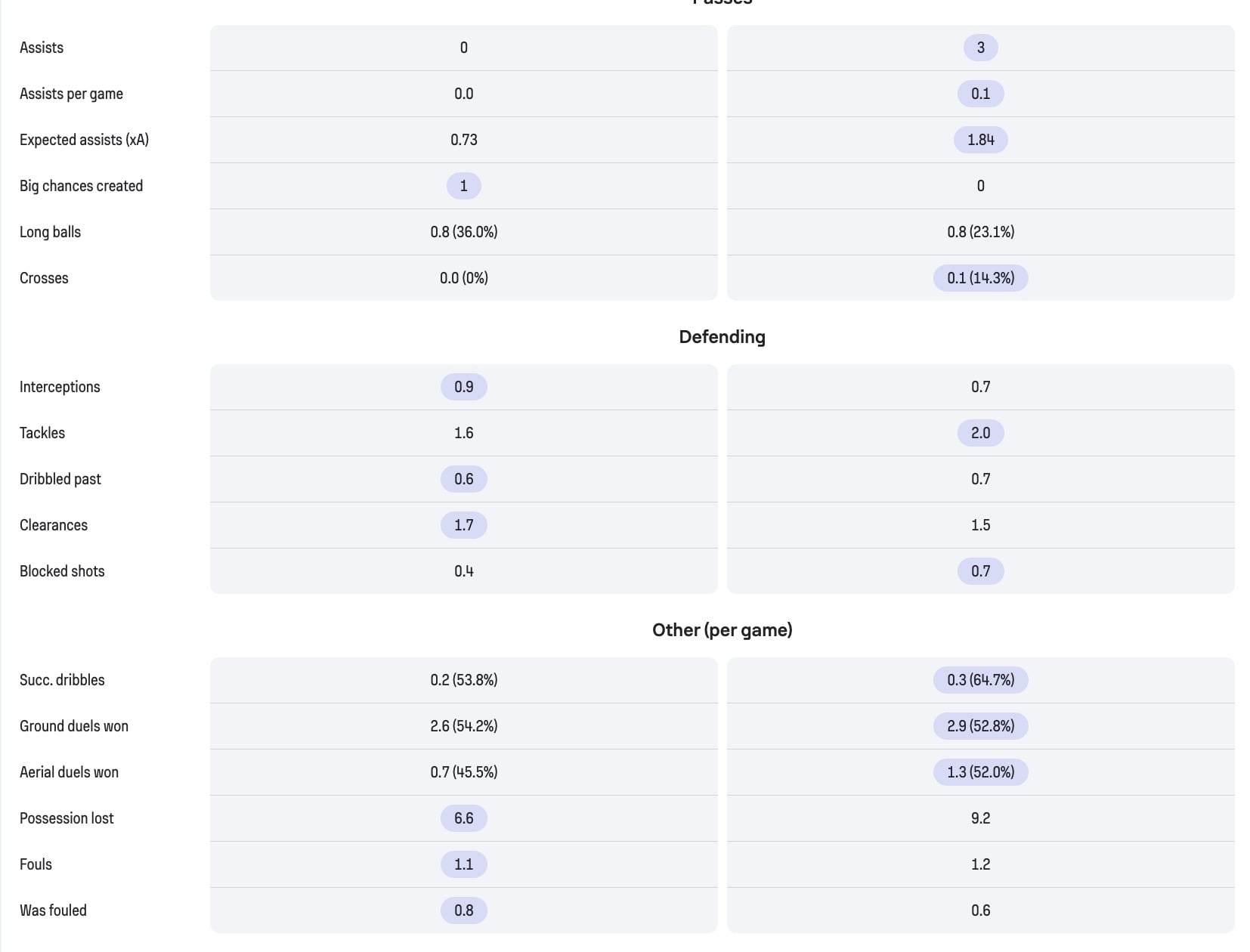1250x952 pixels.
Task: Click the Defending section heading
Action: point(722,337)
